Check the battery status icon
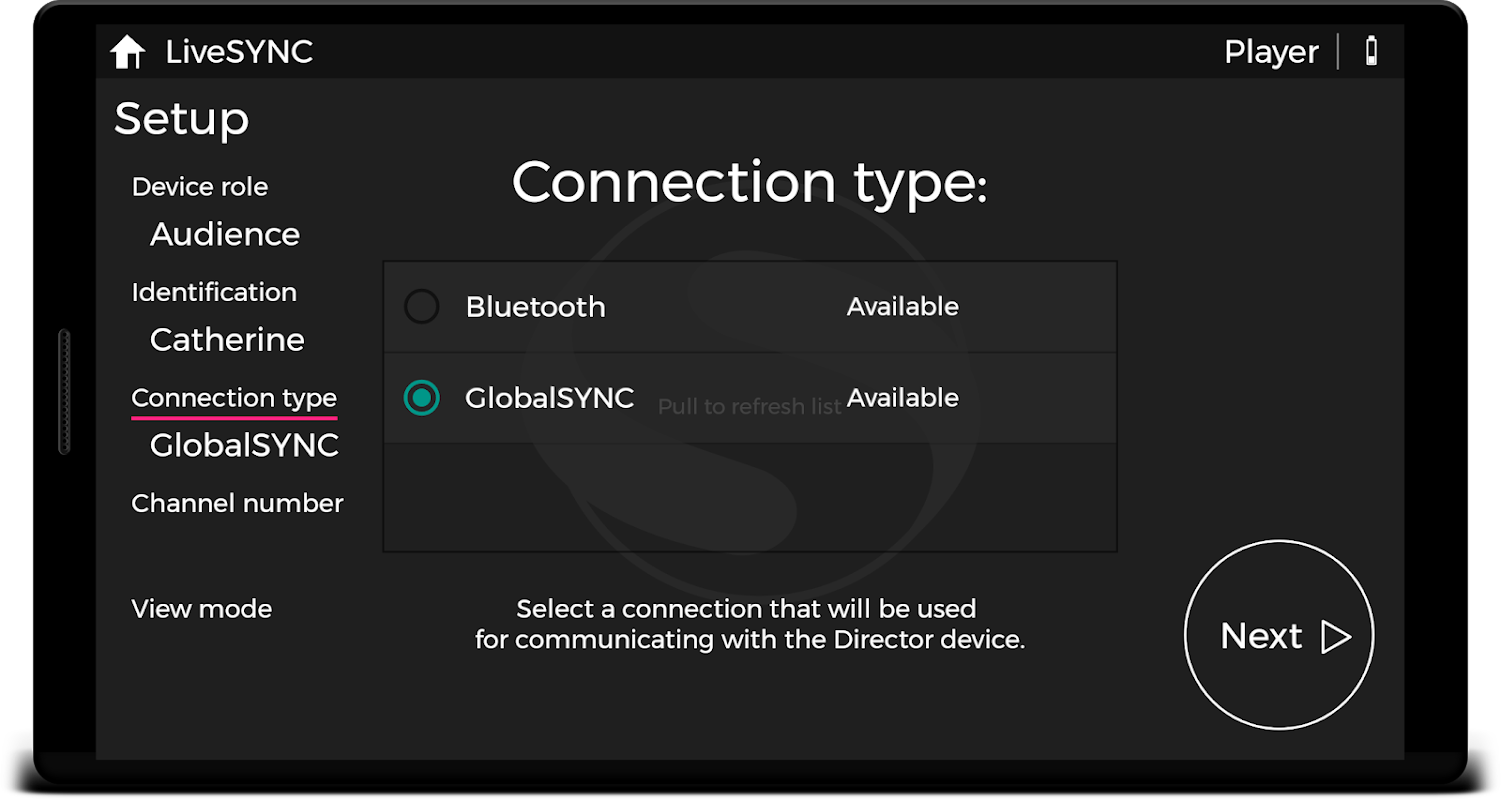 (x=1372, y=51)
